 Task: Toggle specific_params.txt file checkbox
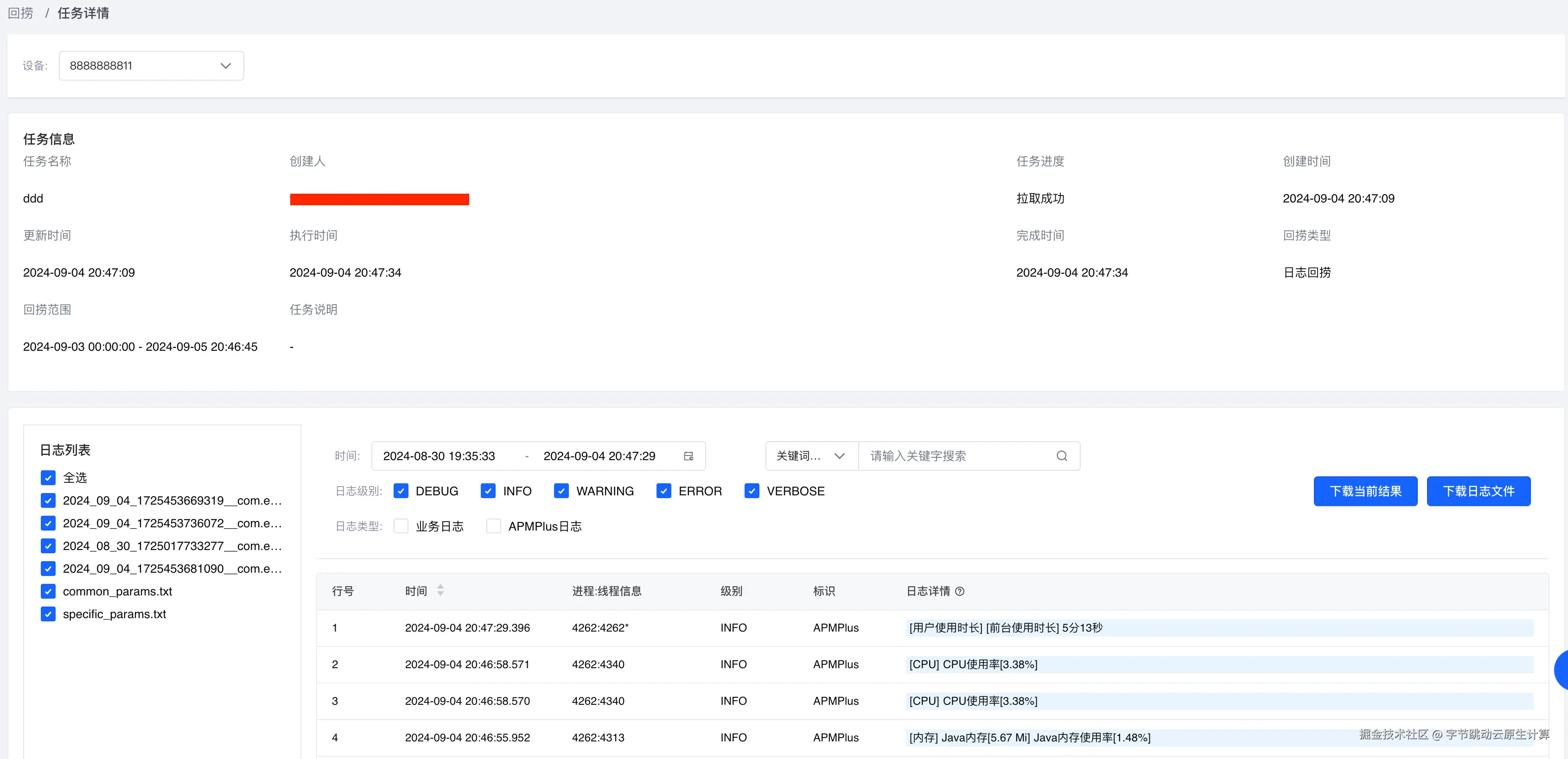pyautogui.click(x=48, y=614)
